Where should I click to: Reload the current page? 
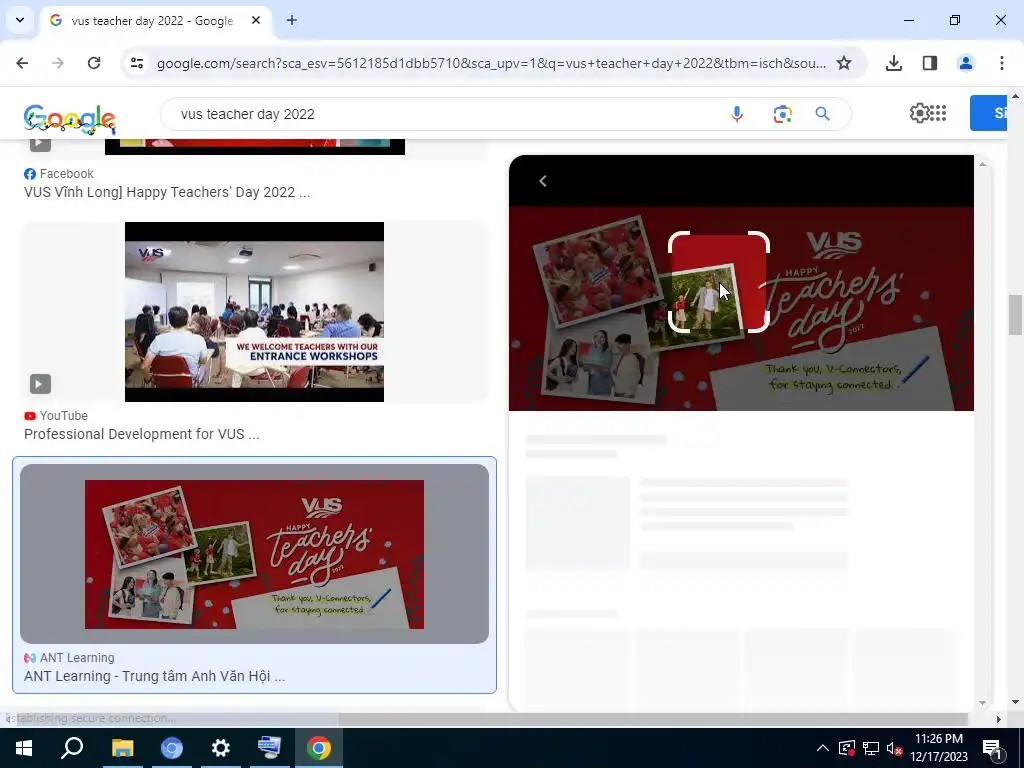pos(94,63)
